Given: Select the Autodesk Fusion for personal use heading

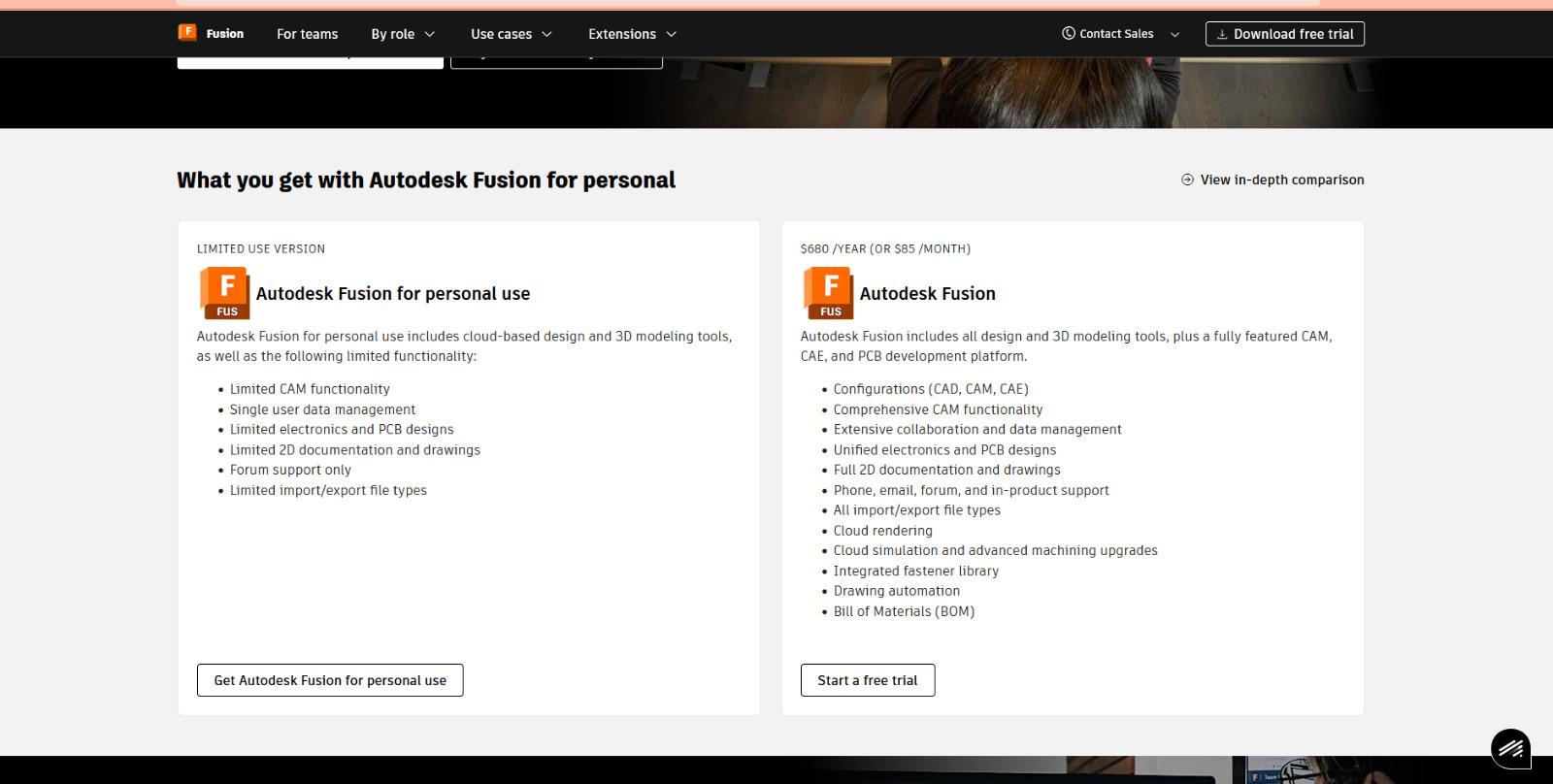Looking at the screenshot, I should [393, 293].
